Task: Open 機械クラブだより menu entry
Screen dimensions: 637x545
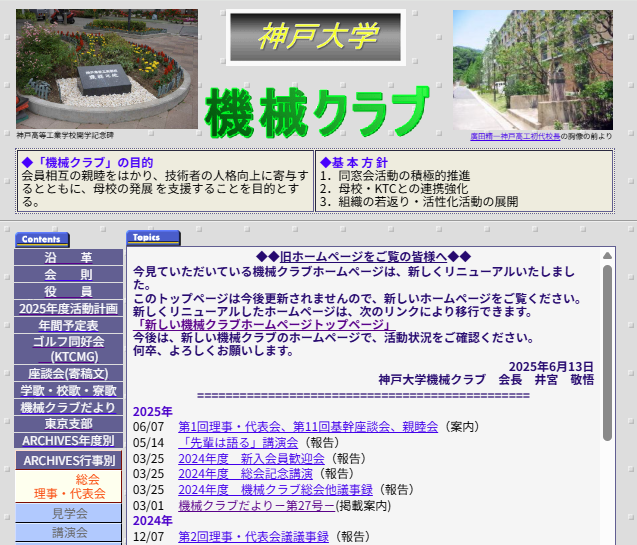Action: [x=68, y=407]
